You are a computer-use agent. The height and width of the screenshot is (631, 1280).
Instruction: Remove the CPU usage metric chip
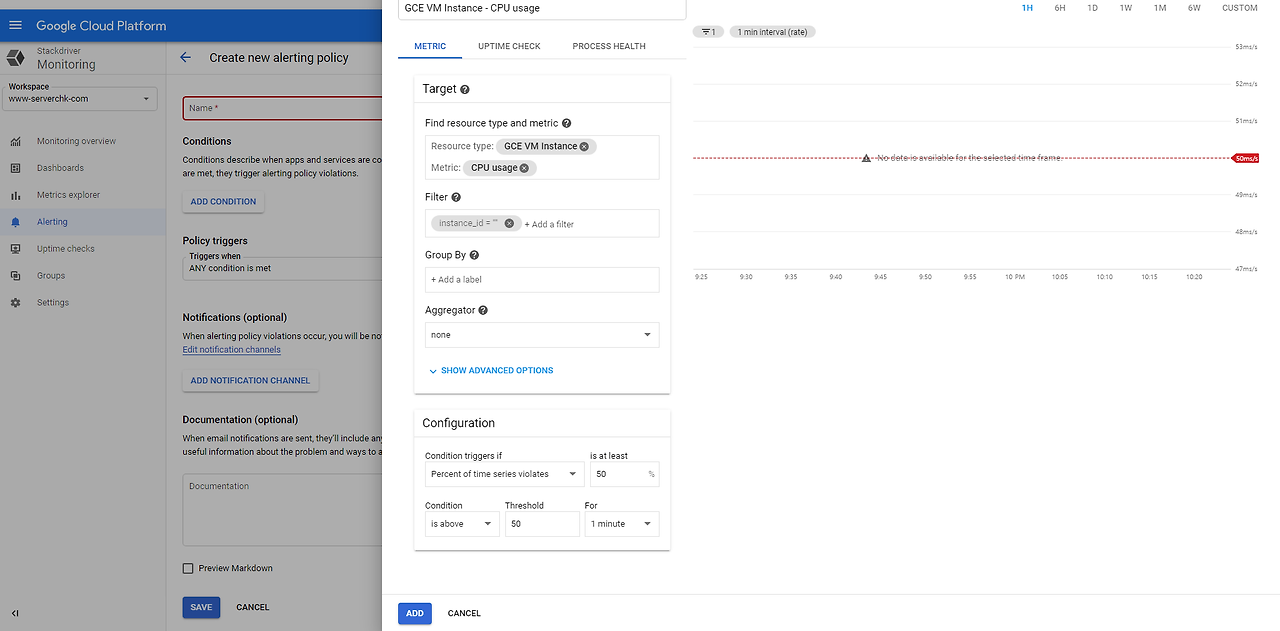pos(524,168)
